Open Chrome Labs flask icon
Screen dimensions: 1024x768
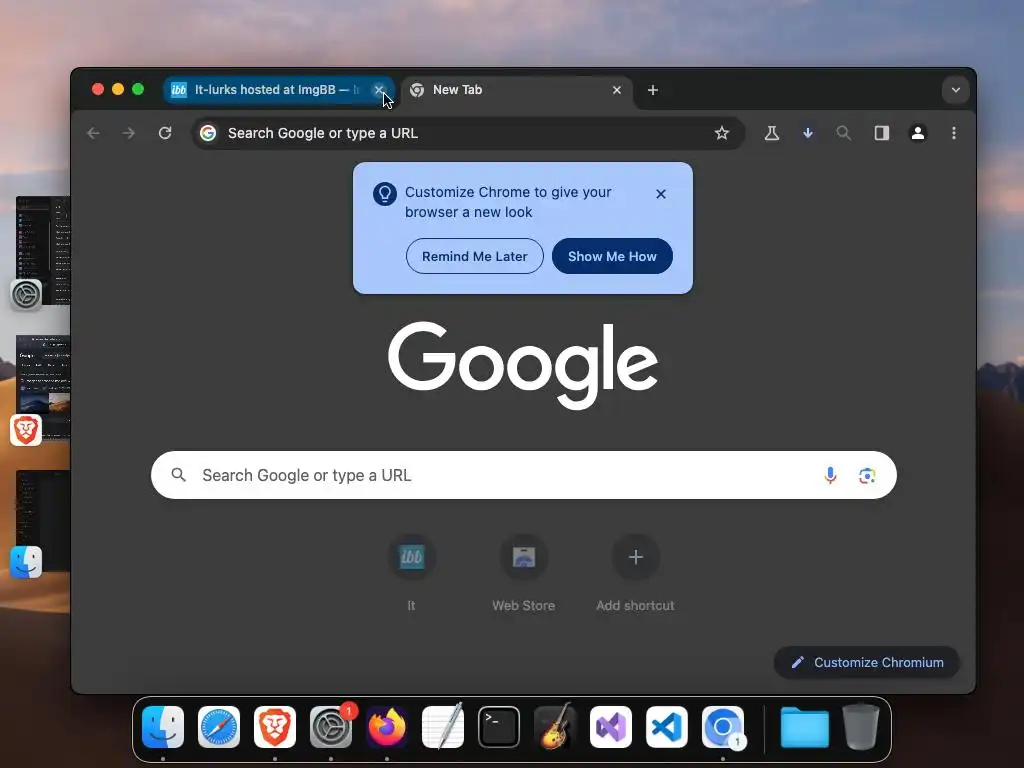772,133
